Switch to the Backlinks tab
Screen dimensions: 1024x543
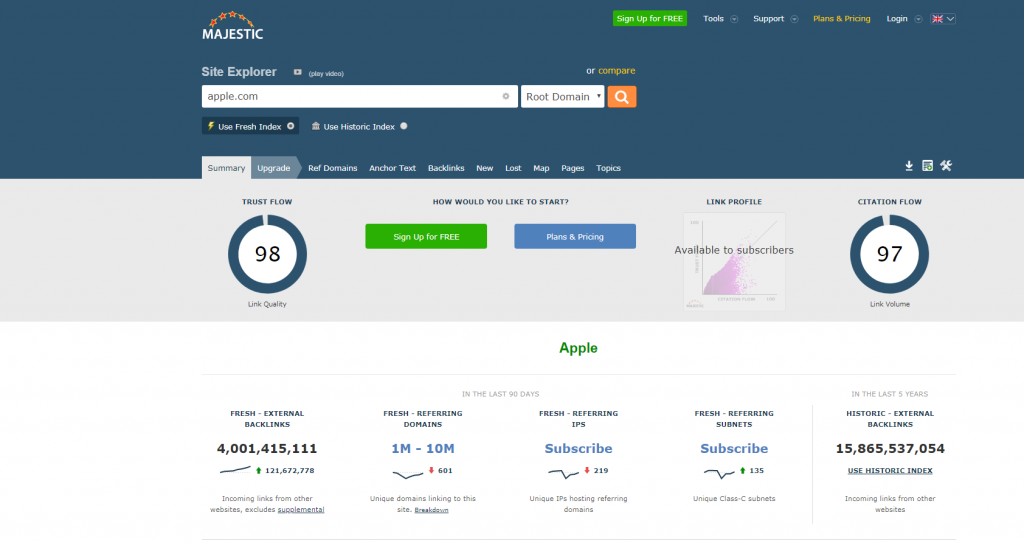(x=446, y=168)
